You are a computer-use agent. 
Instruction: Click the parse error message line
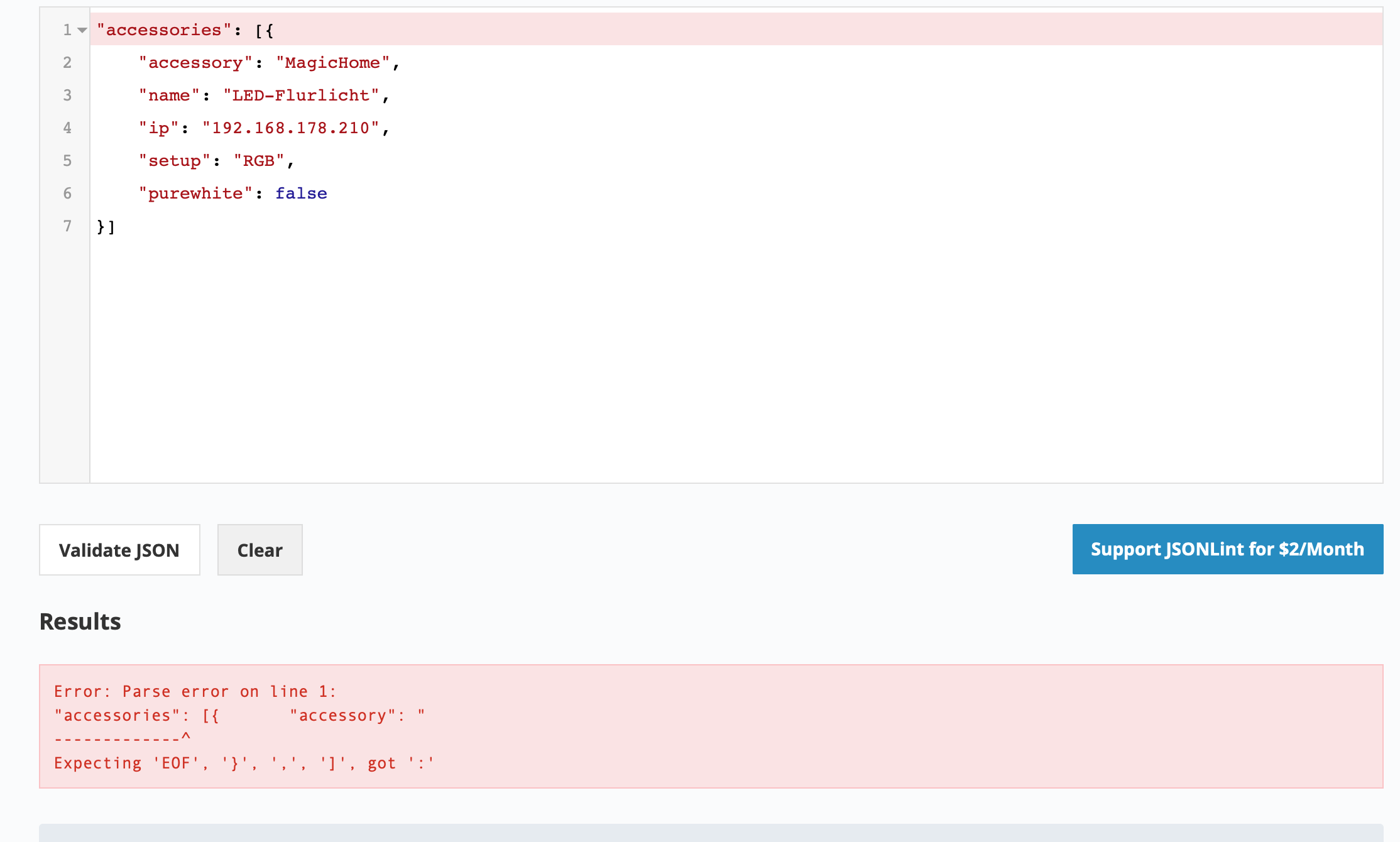(195, 692)
